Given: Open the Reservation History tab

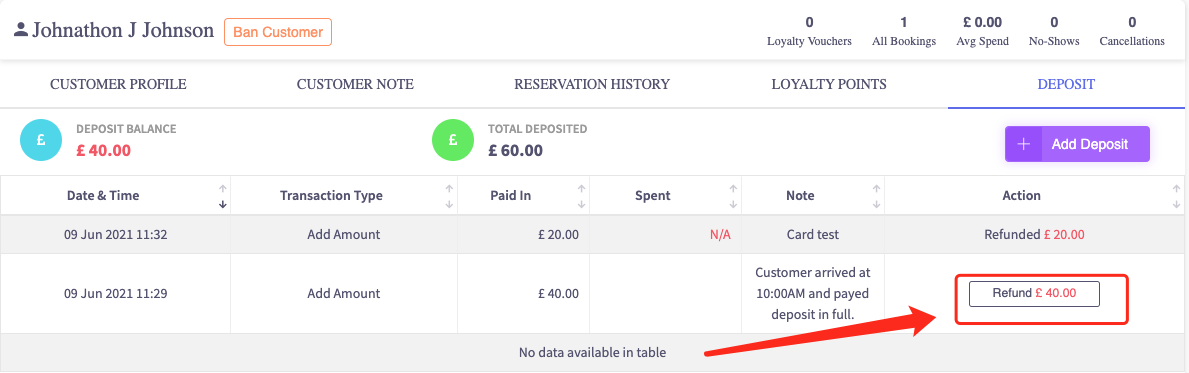Looking at the screenshot, I should (x=592, y=84).
